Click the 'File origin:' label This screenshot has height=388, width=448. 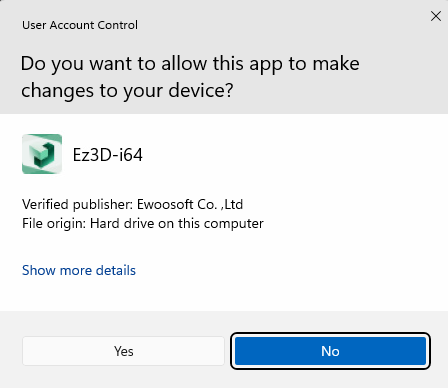[54, 224]
